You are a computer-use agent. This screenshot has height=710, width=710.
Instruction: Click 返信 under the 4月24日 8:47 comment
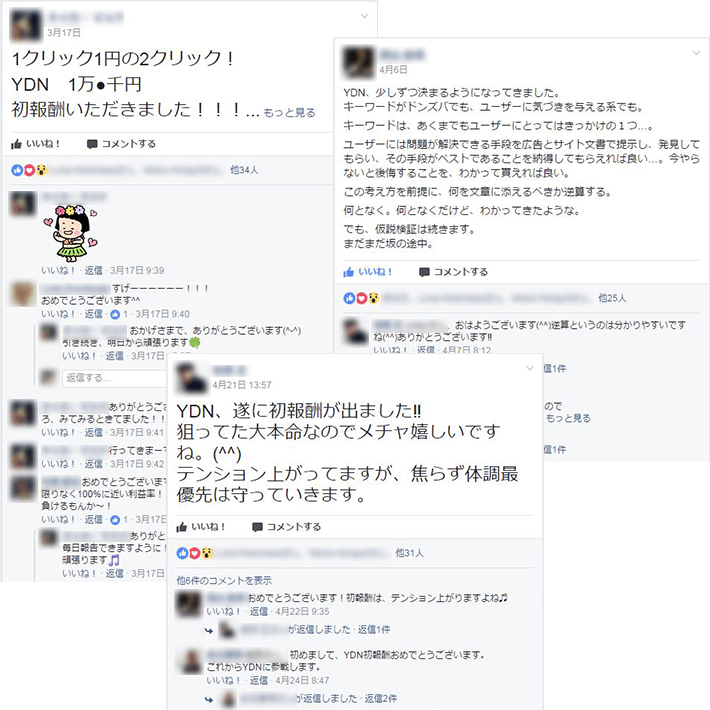(x=259, y=680)
